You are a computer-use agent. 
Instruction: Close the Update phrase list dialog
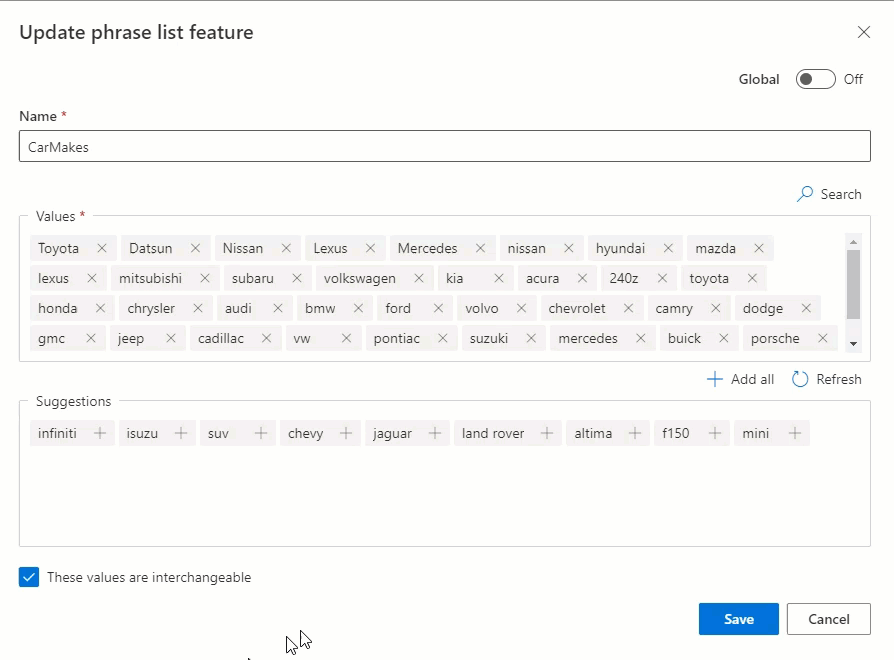[x=864, y=32]
